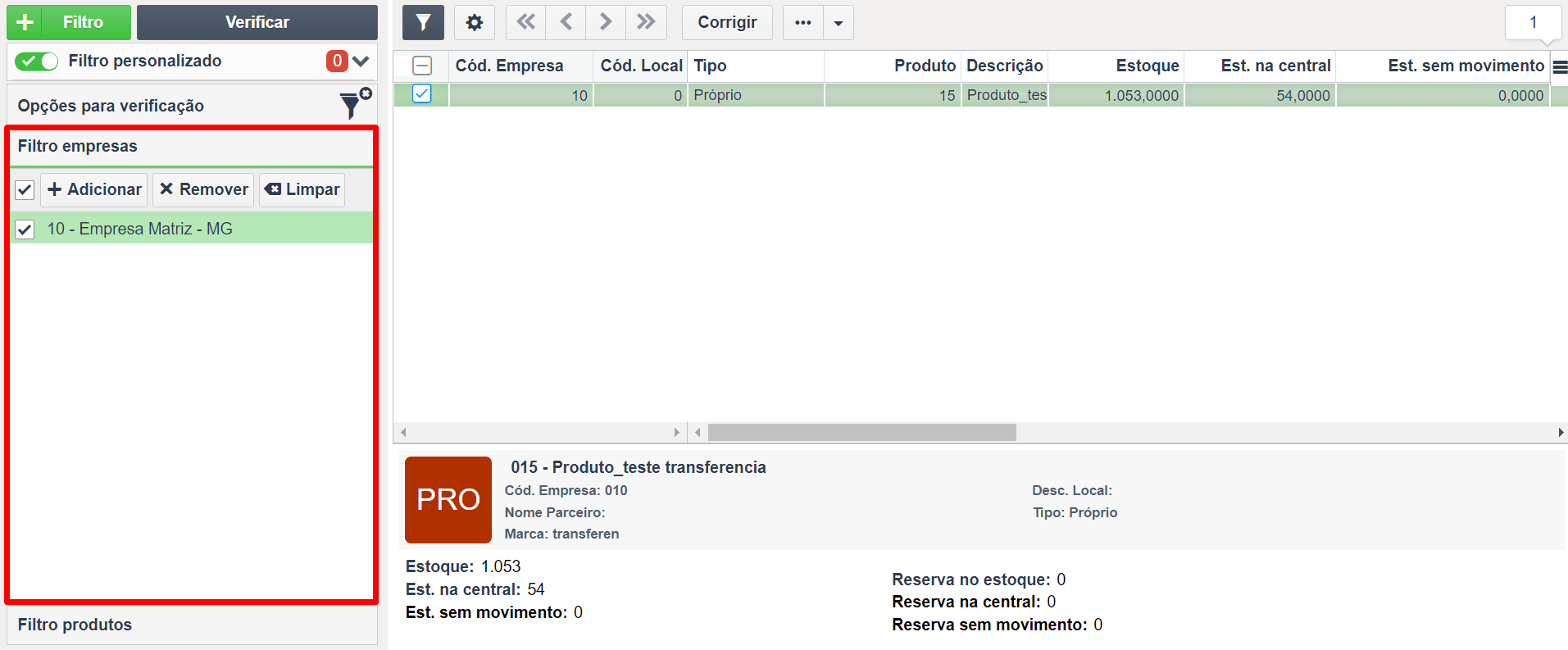
Task: Toggle the grid header select-all checkbox
Action: [422, 66]
